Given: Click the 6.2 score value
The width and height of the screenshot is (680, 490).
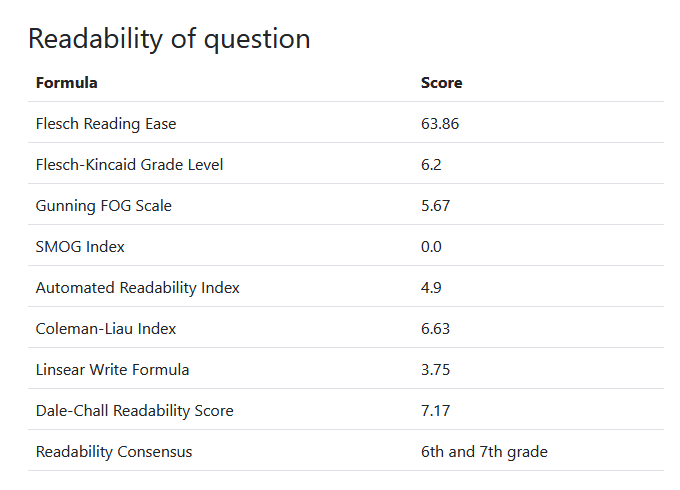Looking at the screenshot, I should point(432,165).
